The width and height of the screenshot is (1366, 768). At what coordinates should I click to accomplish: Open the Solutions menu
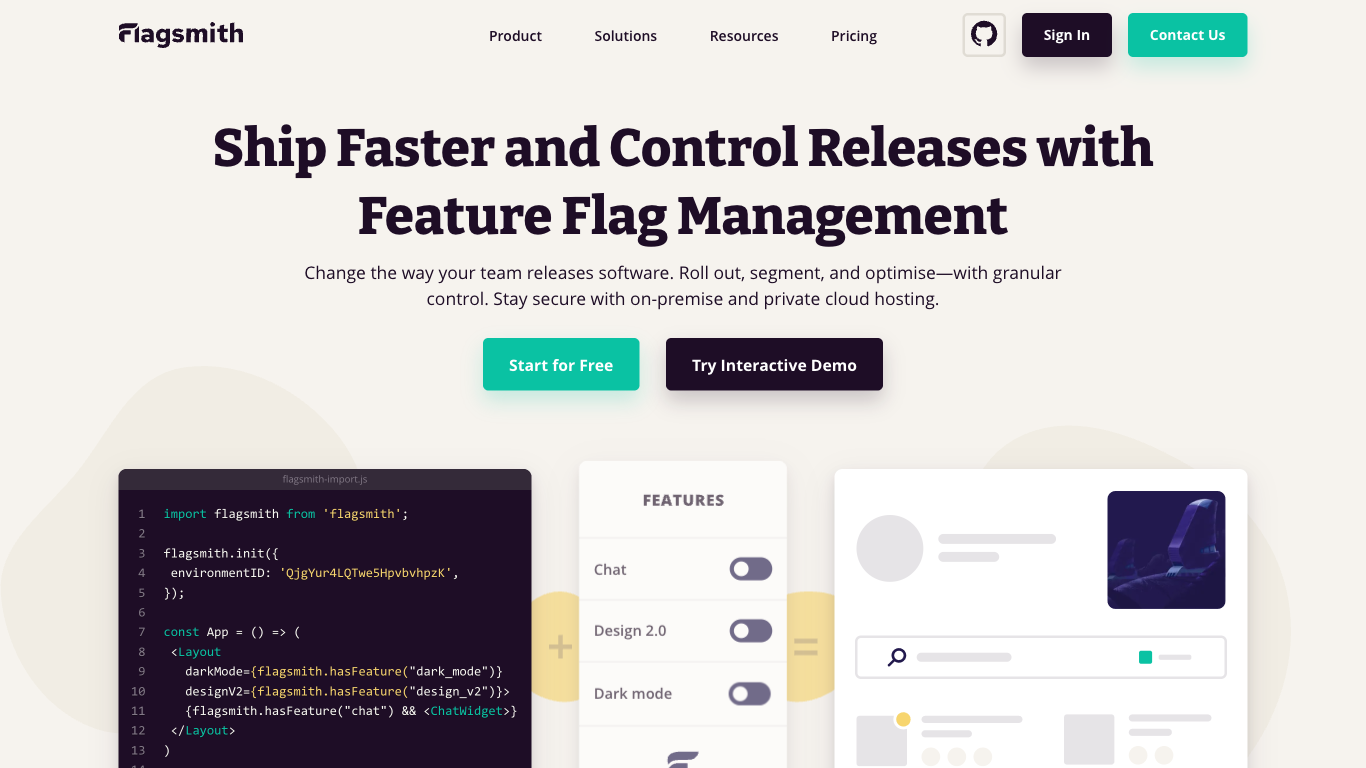pyautogui.click(x=626, y=36)
